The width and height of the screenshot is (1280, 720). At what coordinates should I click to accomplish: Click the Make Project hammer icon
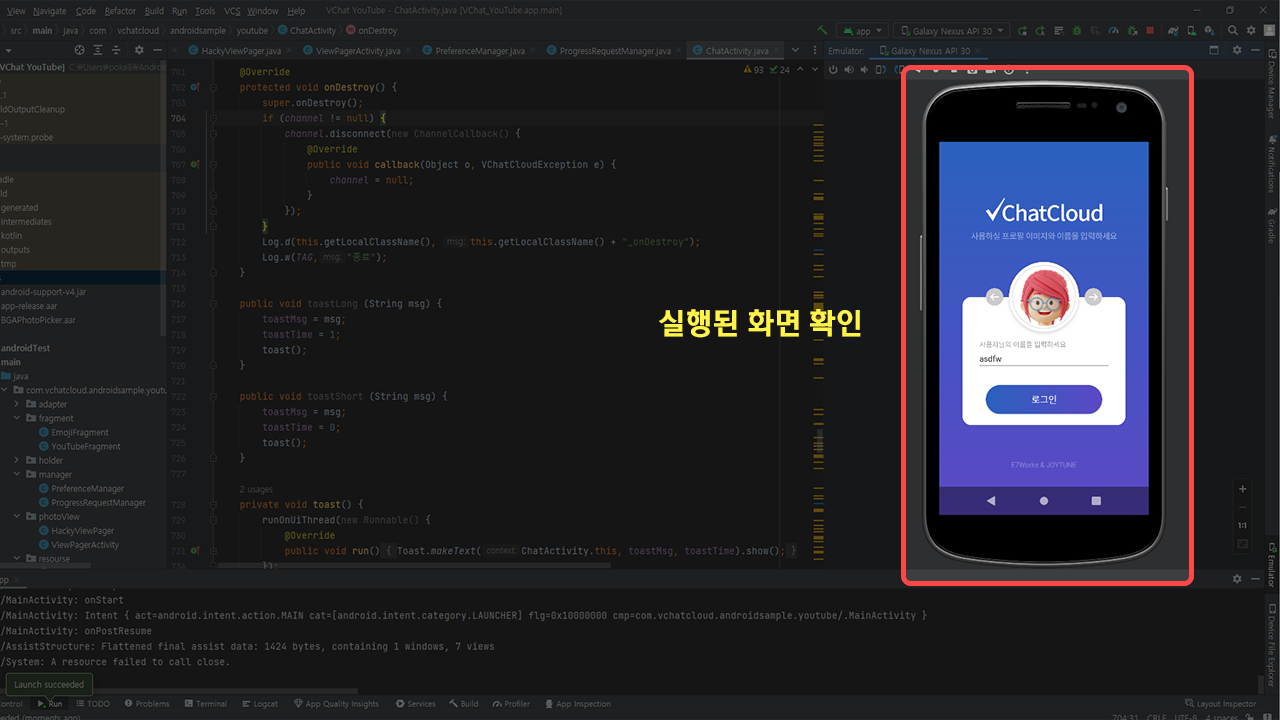822,30
